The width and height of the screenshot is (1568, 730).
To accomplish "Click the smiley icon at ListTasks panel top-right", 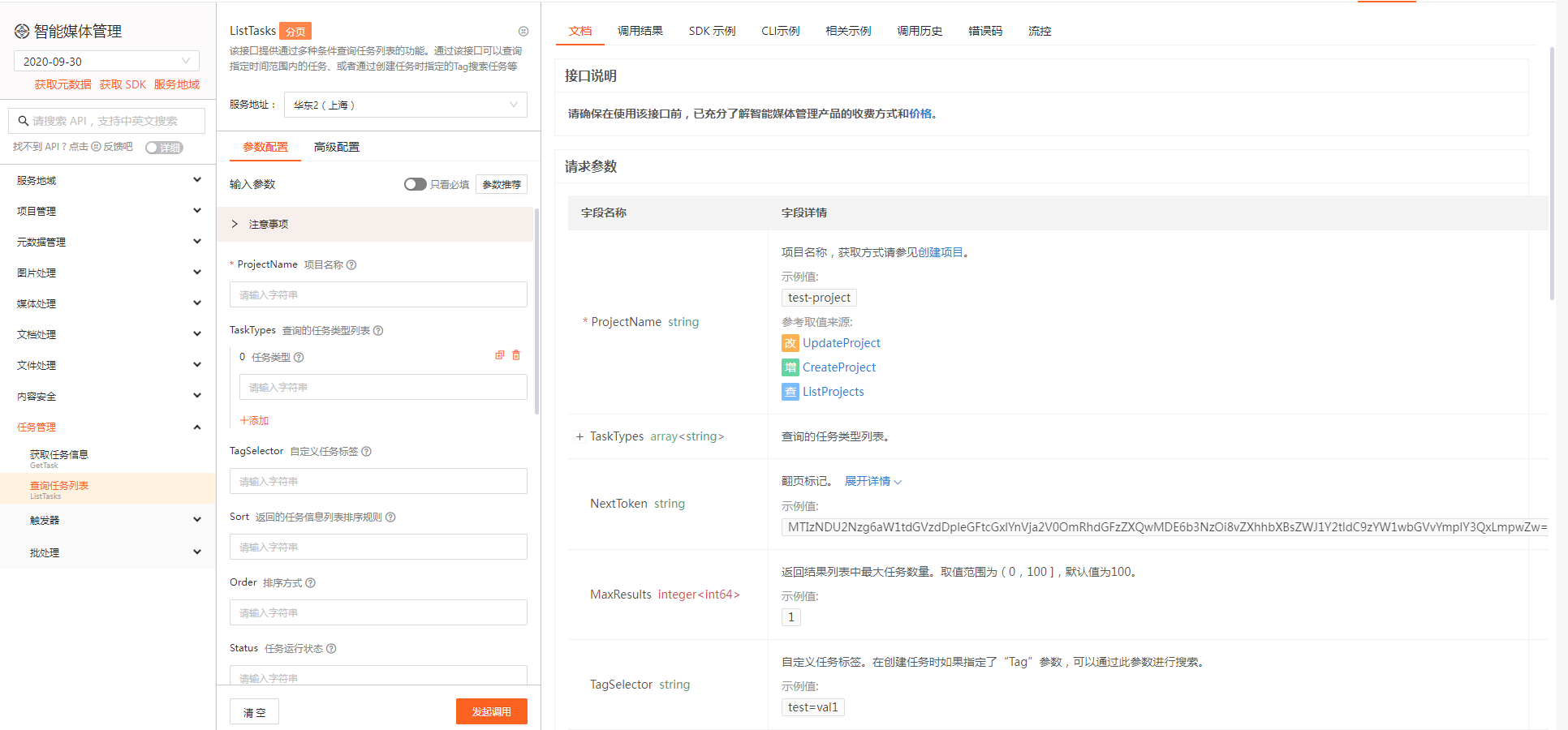I will click(x=523, y=31).
